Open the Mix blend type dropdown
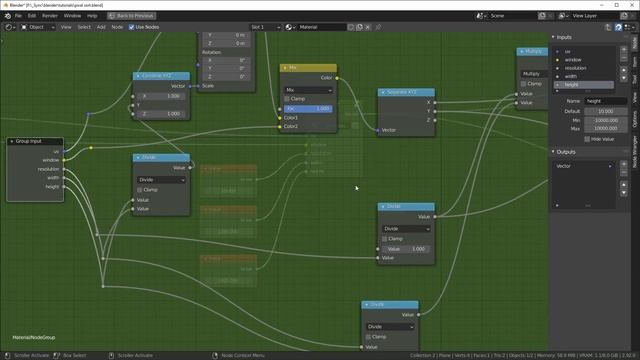Image resolution: width=640 pixels, height=360 pixels. tap(308, 90)
